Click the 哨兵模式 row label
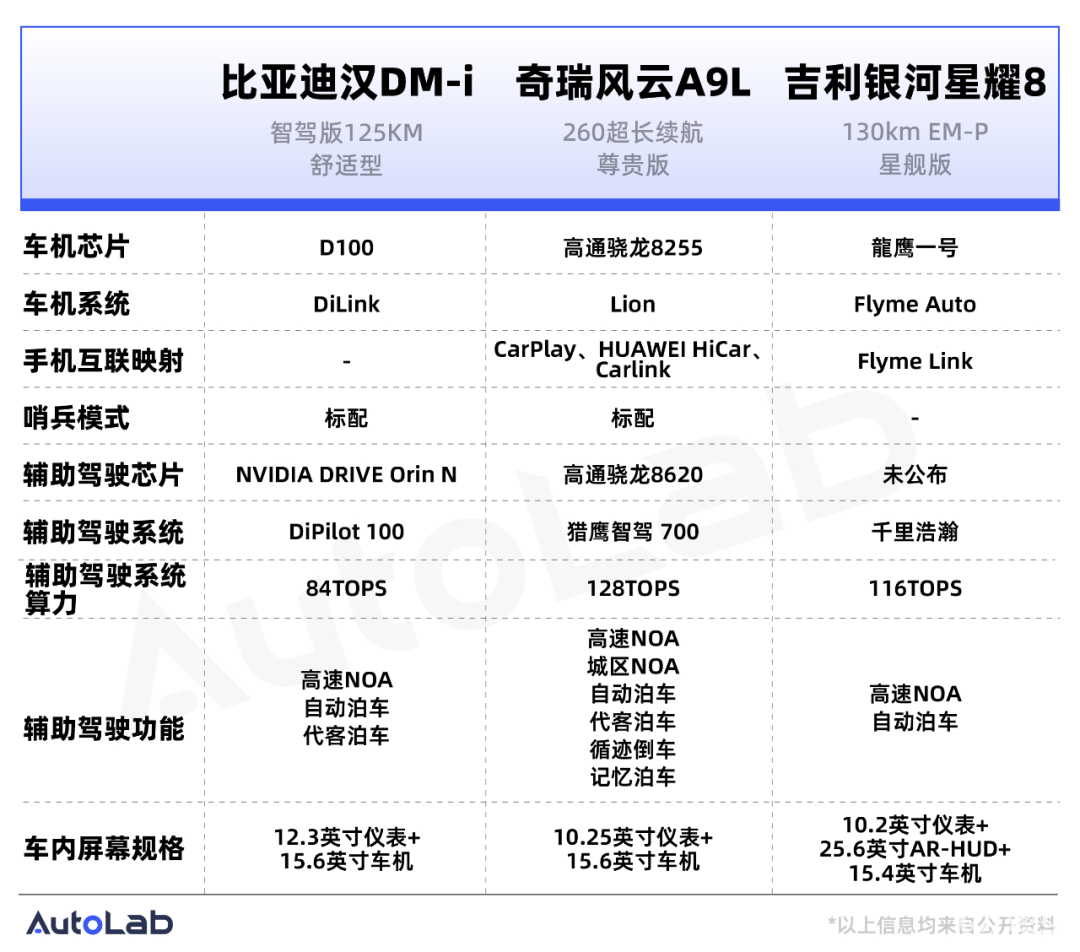Viewport: 1080px width, 952px height. (77, 418)
